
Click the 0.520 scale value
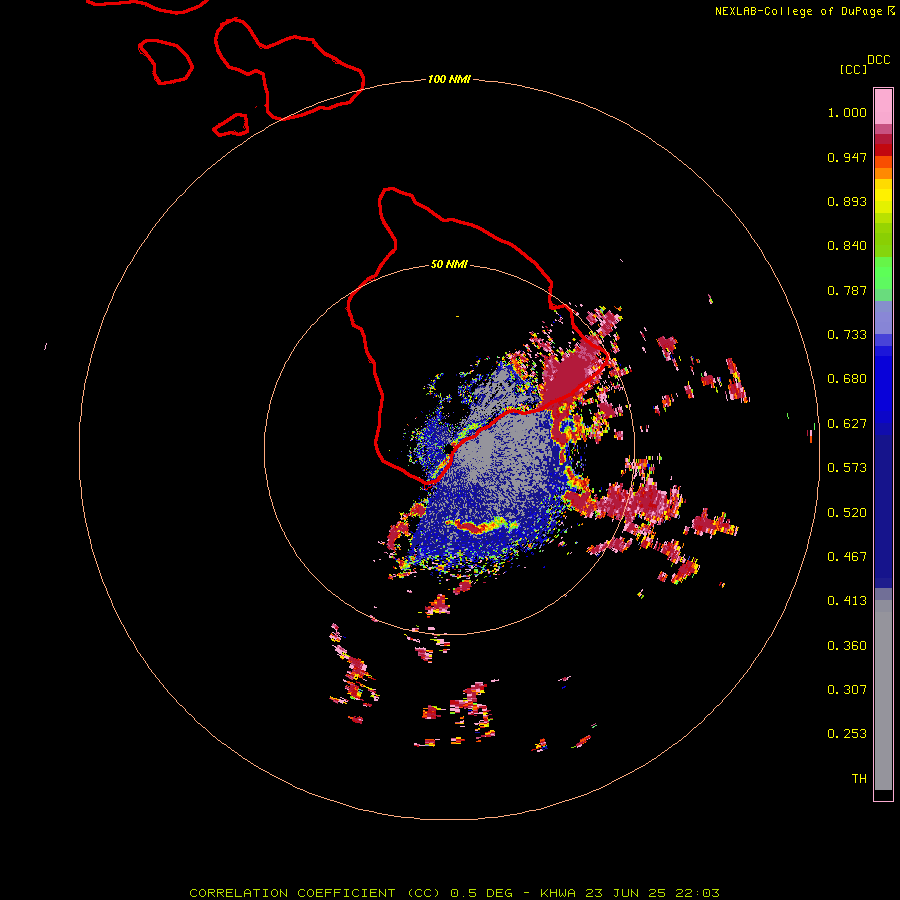click(847, 513)
